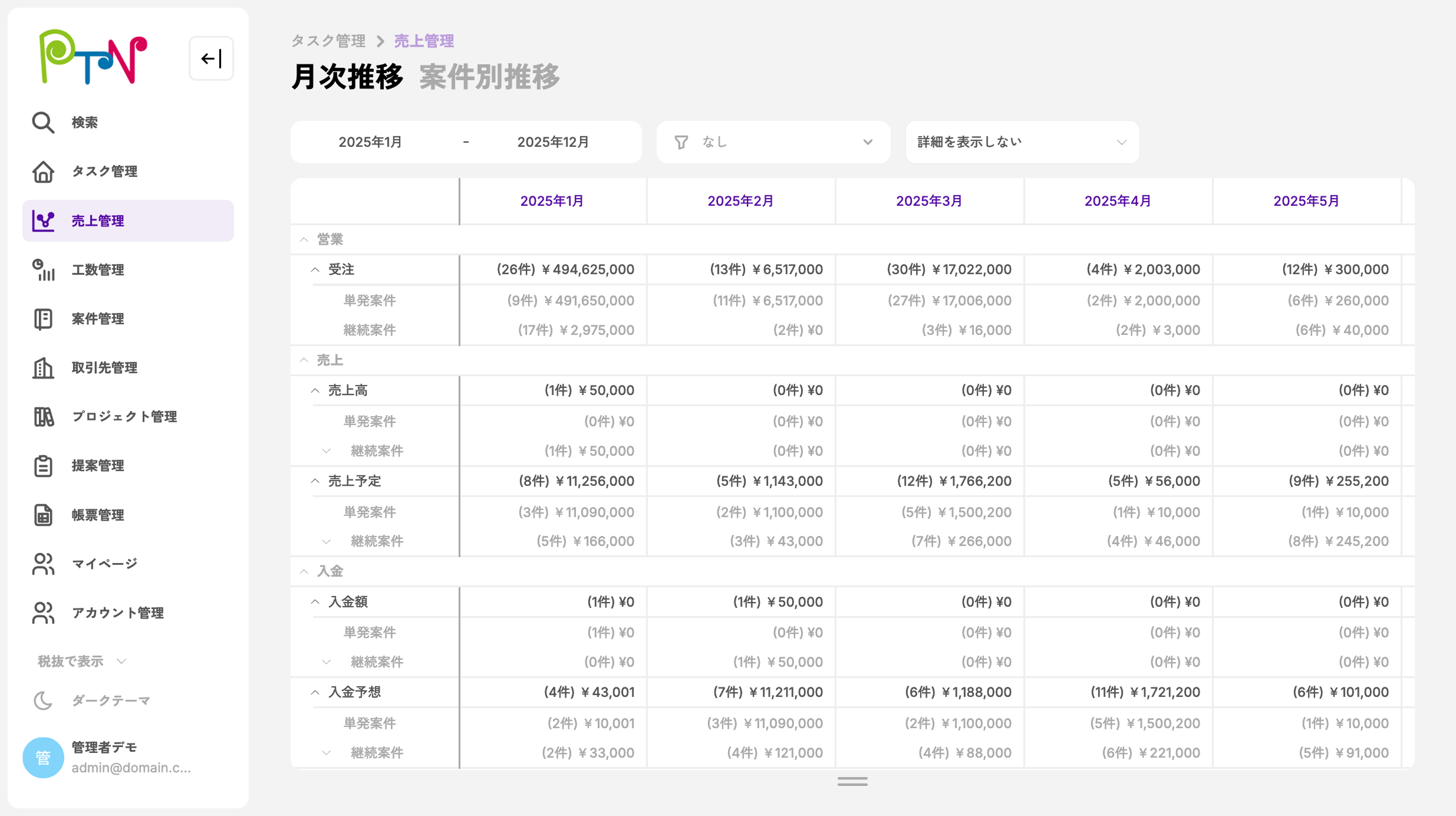Click the 2025年1月 start date field

[370, 142]
